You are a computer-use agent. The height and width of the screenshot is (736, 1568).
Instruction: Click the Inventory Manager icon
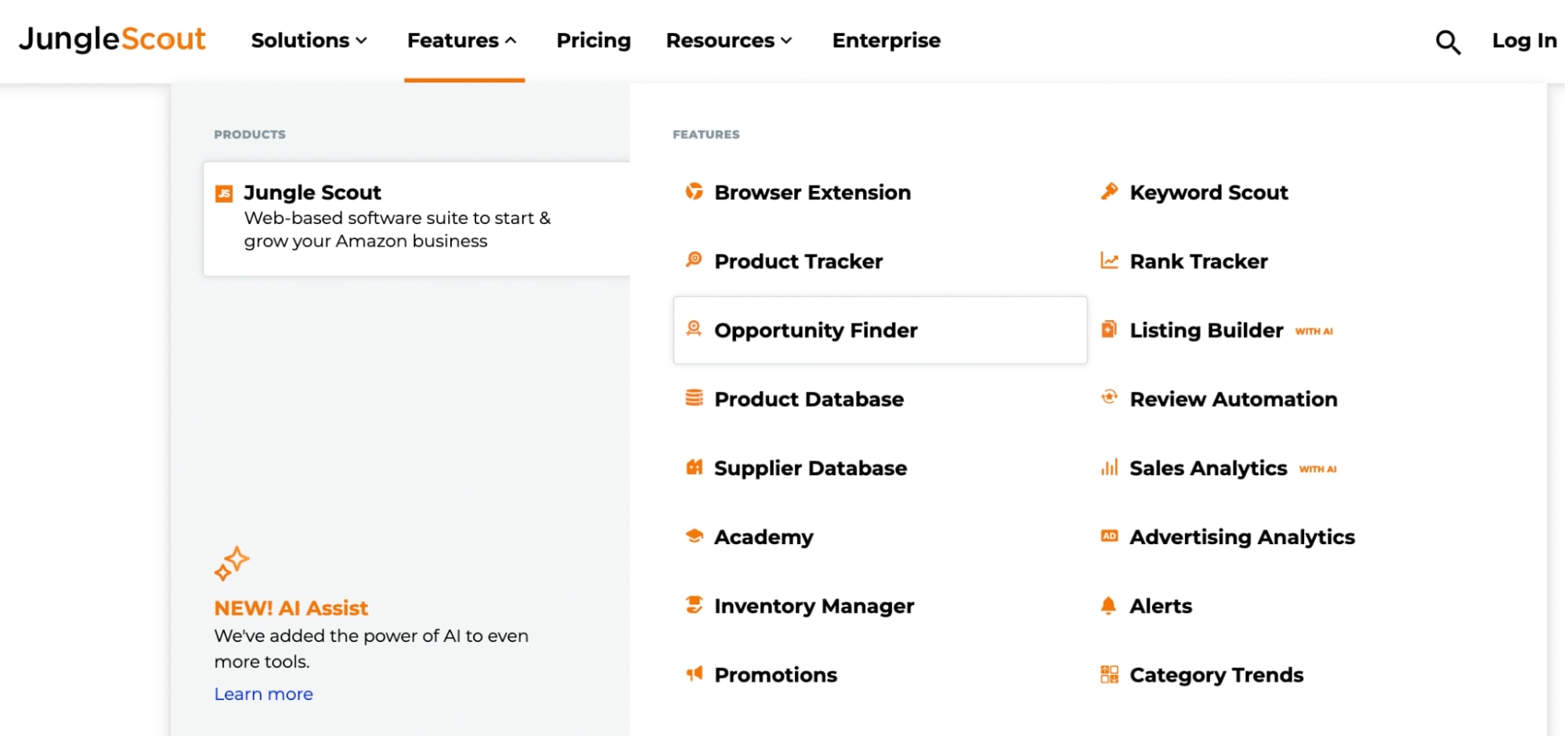point(694,604)
